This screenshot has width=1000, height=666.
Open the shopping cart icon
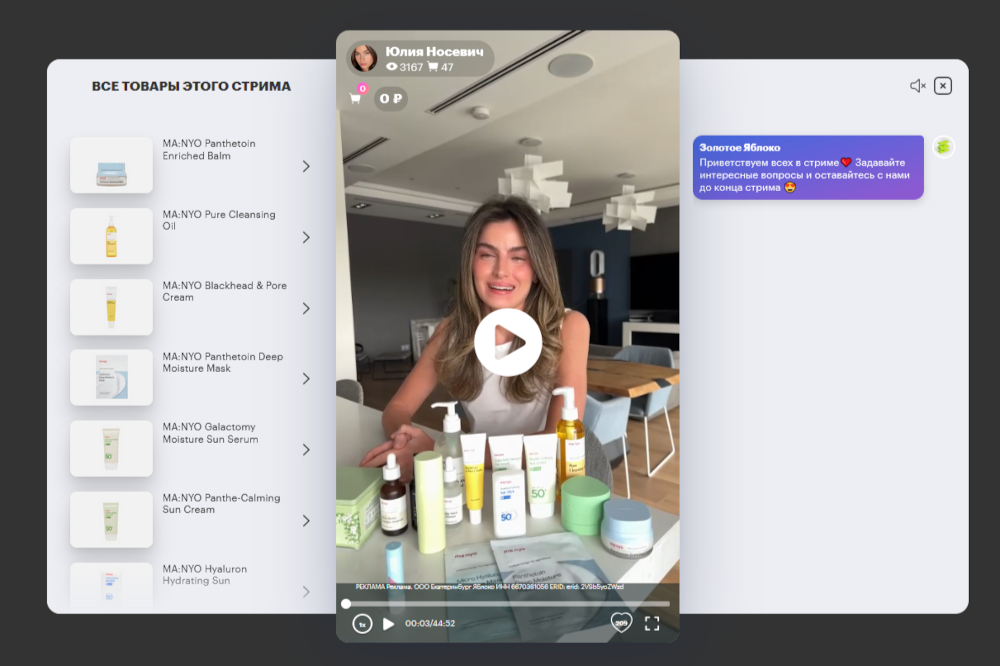point(355,98)
